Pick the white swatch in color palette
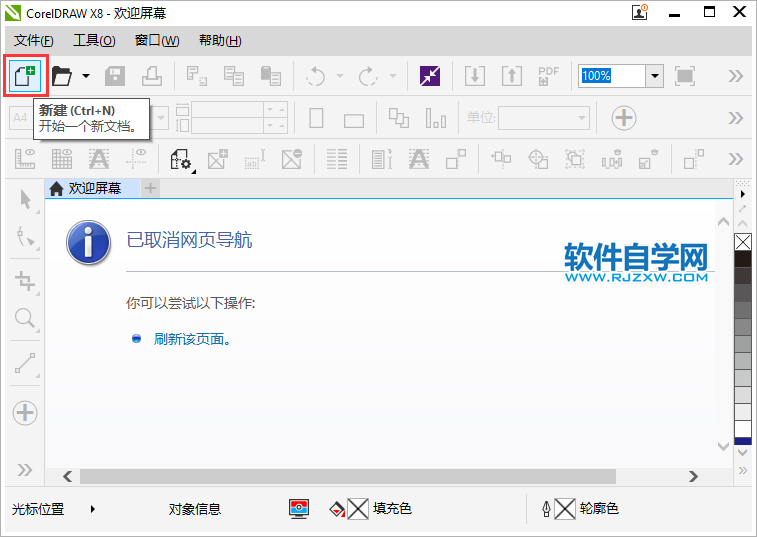The image size is (757, 537). [x=743, y=429]
